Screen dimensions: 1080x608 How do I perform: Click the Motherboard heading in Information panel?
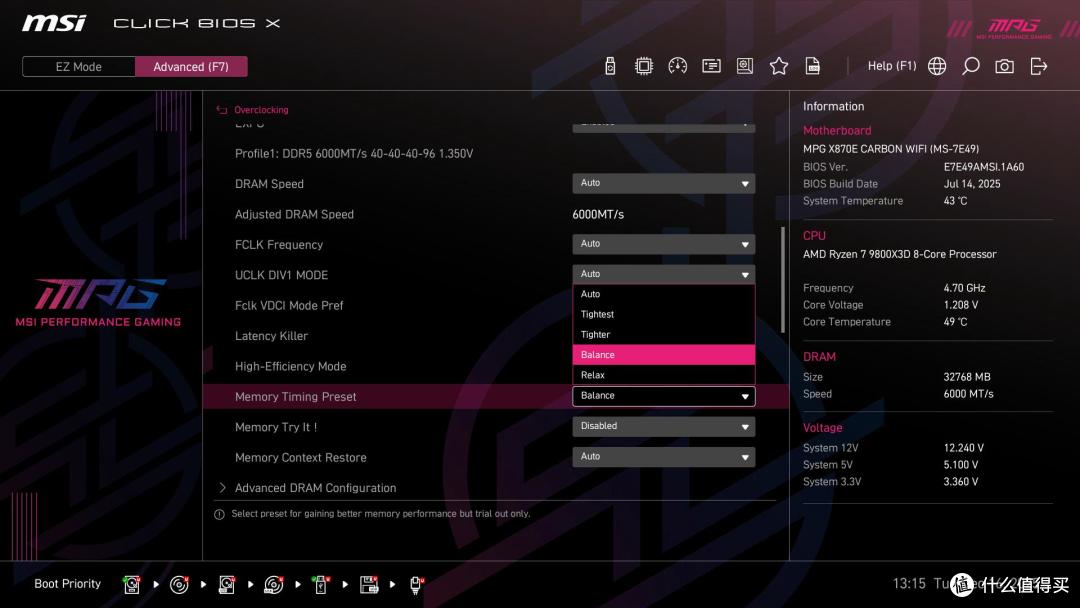pyautogui.click(x=837, y=130)
